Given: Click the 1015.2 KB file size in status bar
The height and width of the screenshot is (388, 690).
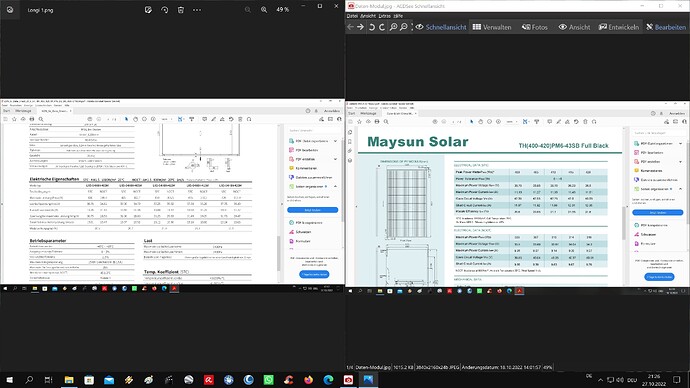Looking at the screenshot, I should pyautogui.click(x=404, y=367).
